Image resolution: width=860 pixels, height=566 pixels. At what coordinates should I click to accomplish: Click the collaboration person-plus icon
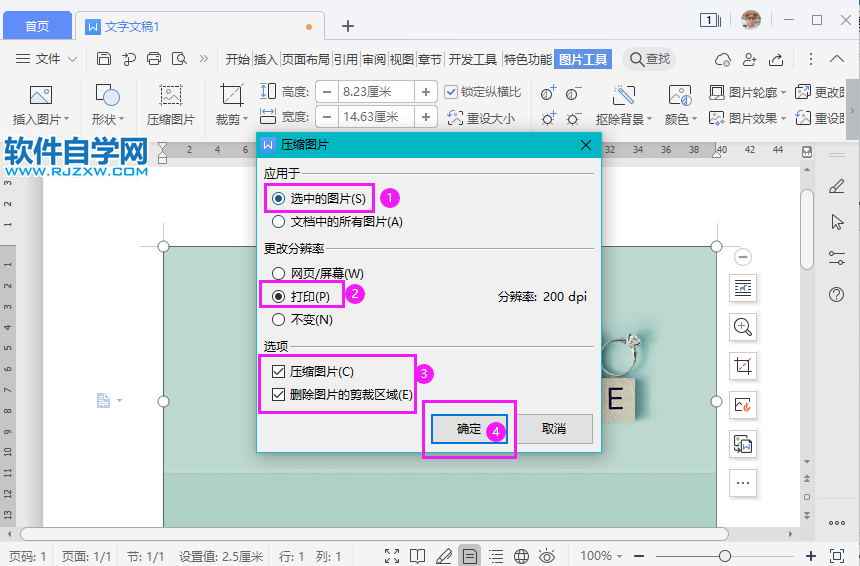[750, 59]
